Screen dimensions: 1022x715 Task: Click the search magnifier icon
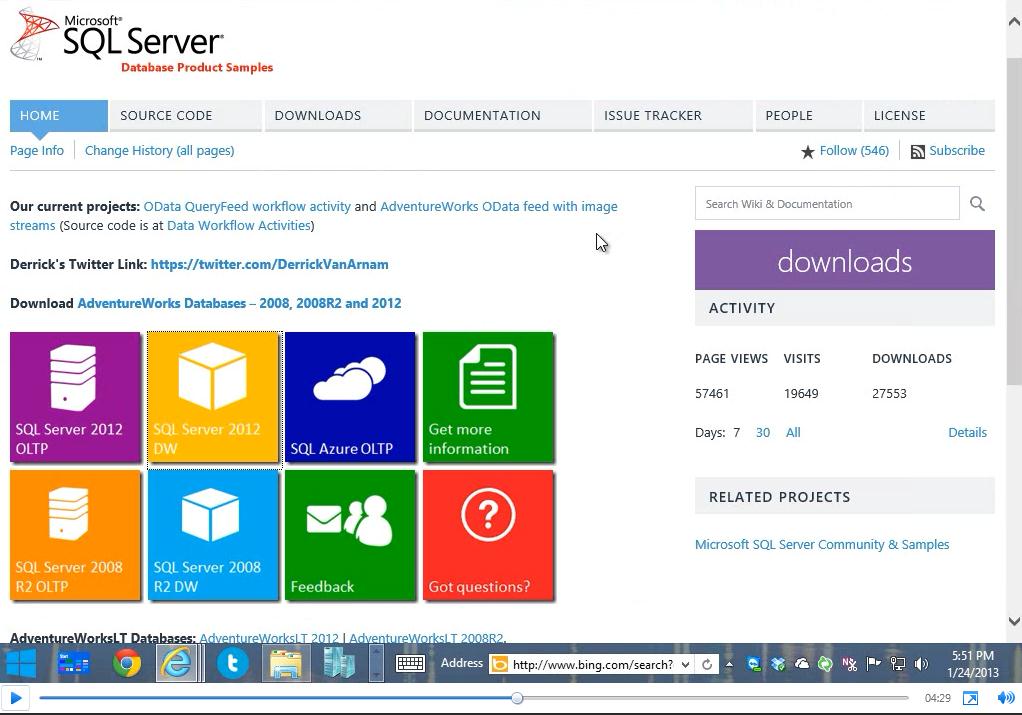click(977, 203)
